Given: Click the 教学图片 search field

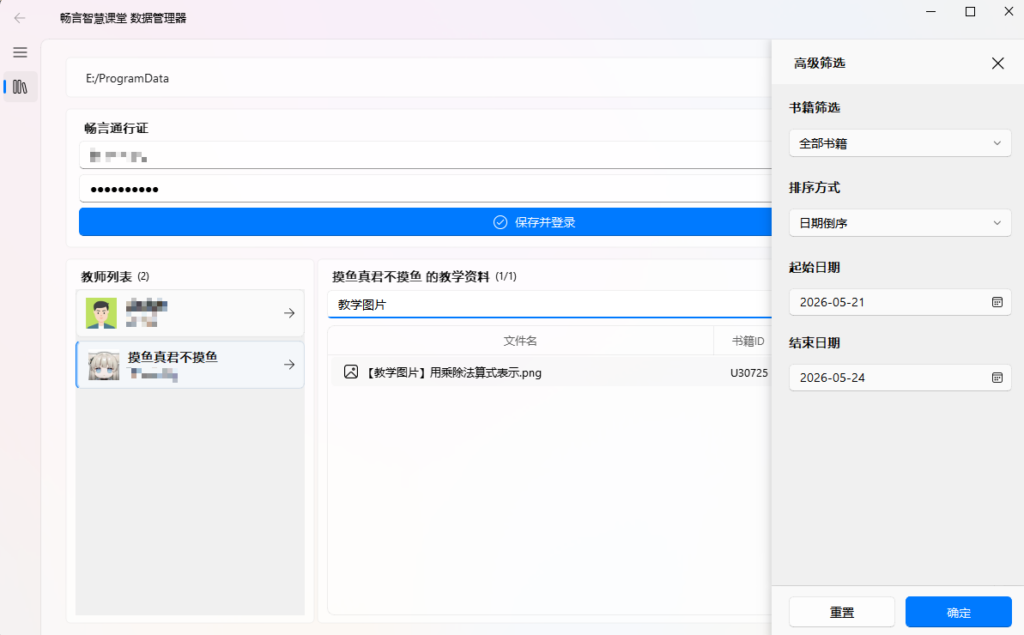Looking at the screenshot, I should click(549, 304).
